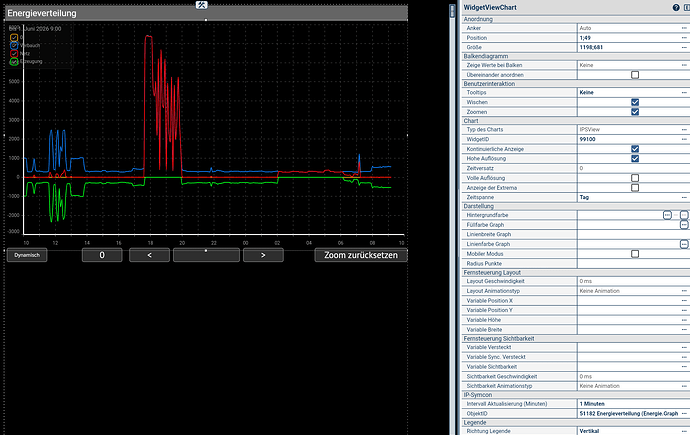Image resolution: width=690 pixels, height=435 pixels.
Task: Open the first ellipsis button for Hintergrundfarbe
Action: (x=667, y=215)
